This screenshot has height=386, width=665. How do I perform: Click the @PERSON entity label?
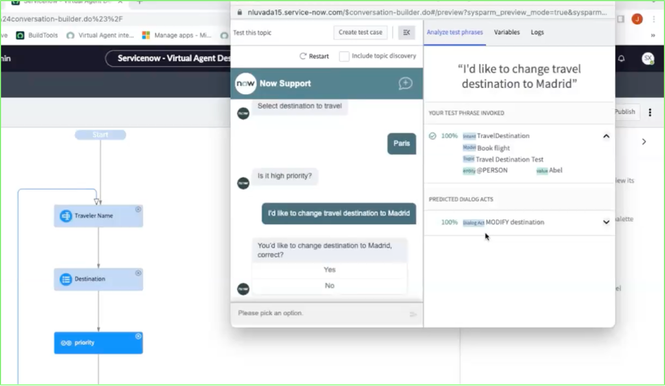pos(492,171)
